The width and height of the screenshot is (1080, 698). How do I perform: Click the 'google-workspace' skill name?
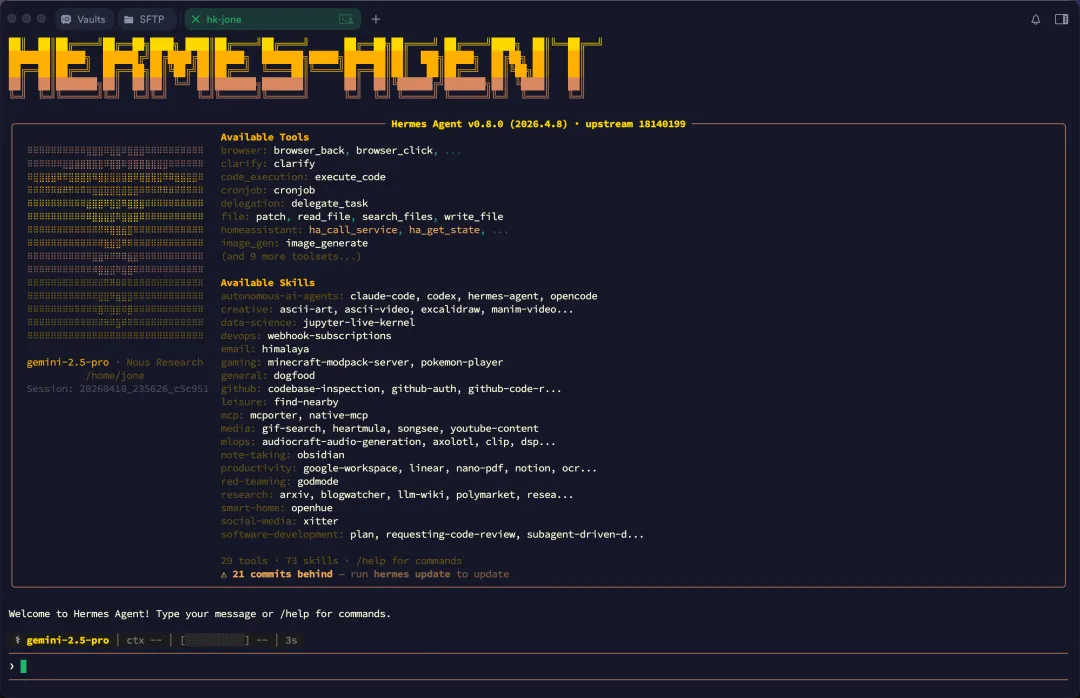tap(350, 469)
